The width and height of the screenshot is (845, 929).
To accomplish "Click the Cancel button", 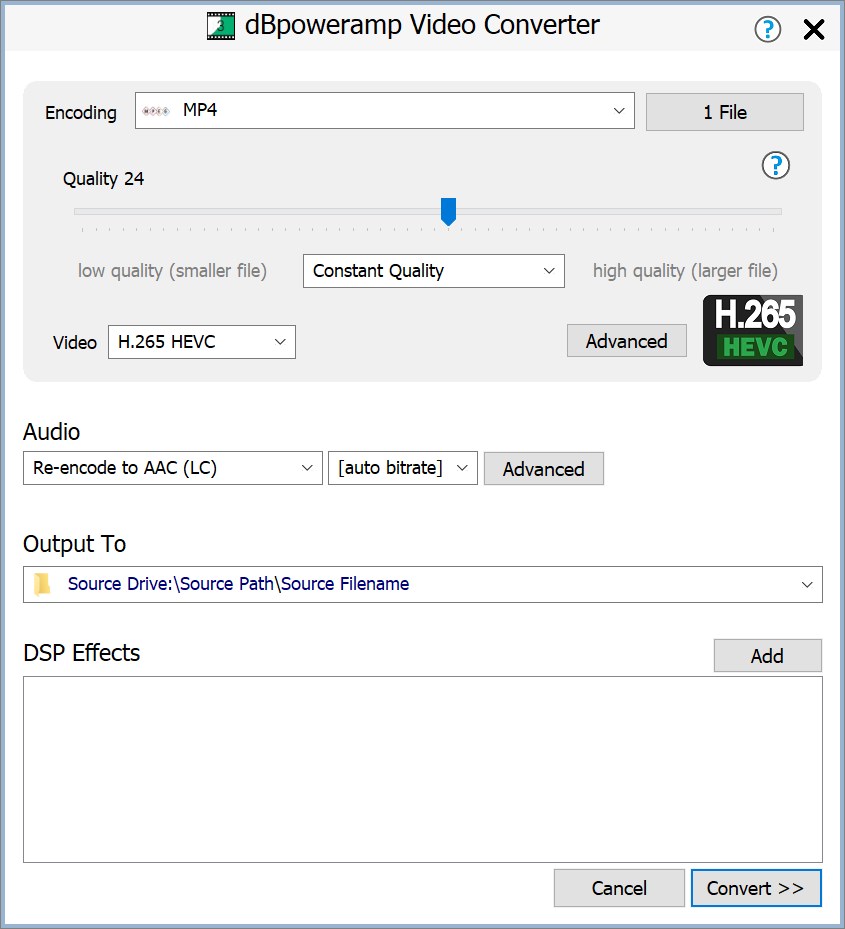I will [x=619, y=888].
